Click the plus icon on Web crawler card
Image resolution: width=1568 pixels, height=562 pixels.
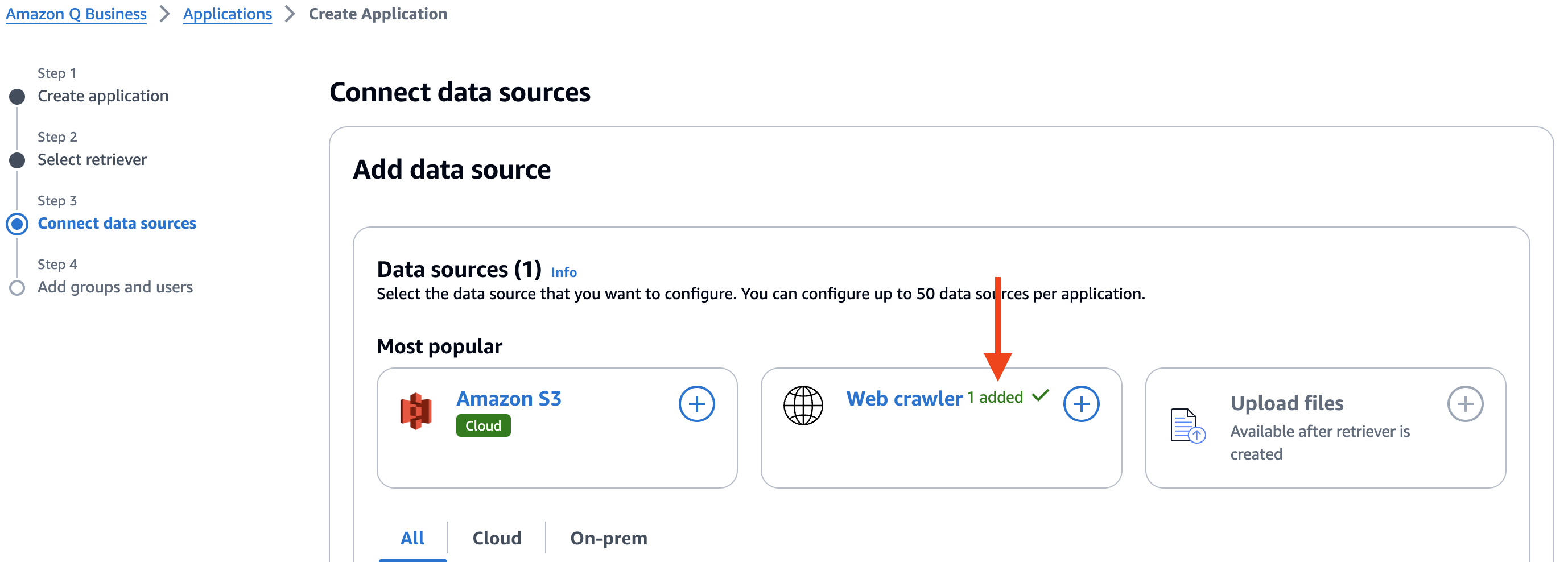click(1082, 403)
